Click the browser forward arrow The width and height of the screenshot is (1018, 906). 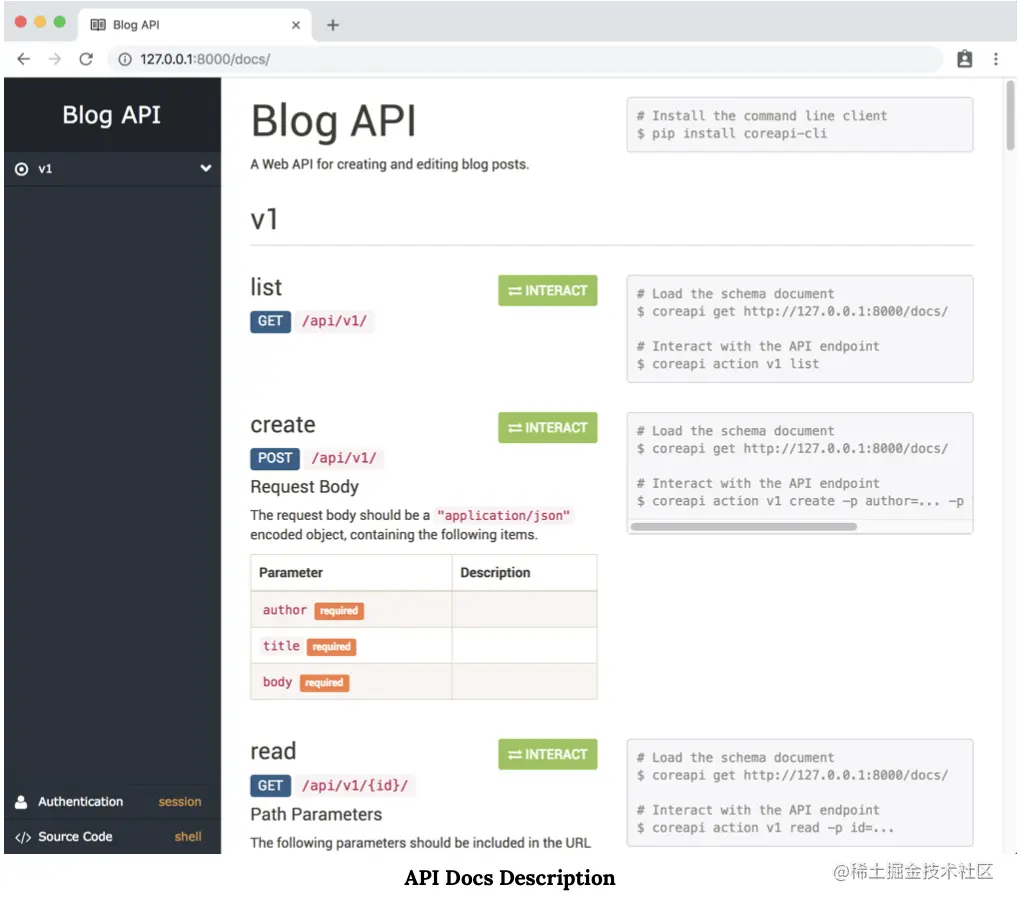tap(55, 59)
